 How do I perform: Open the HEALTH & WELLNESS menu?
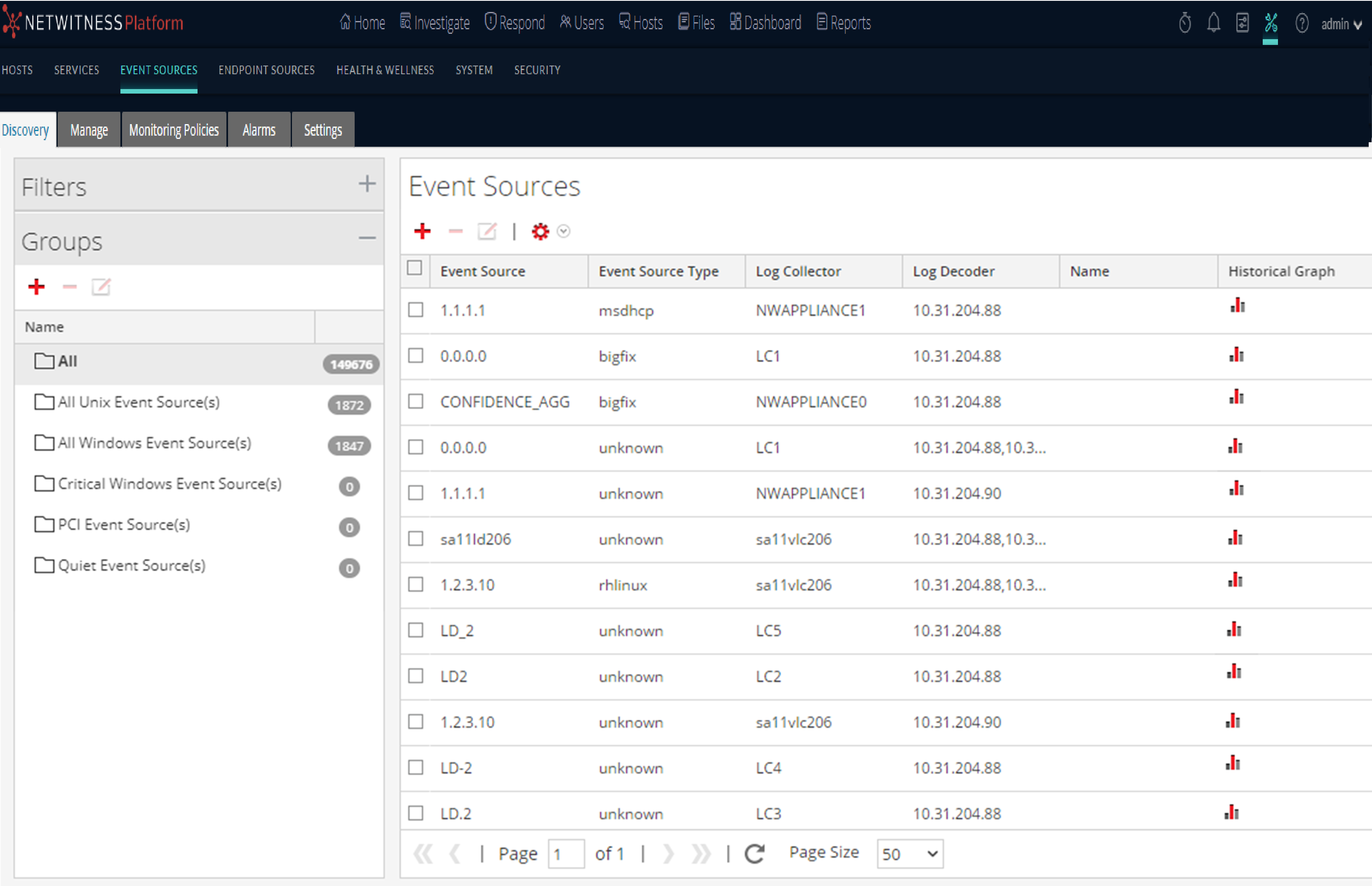click(x=385, y=70)
